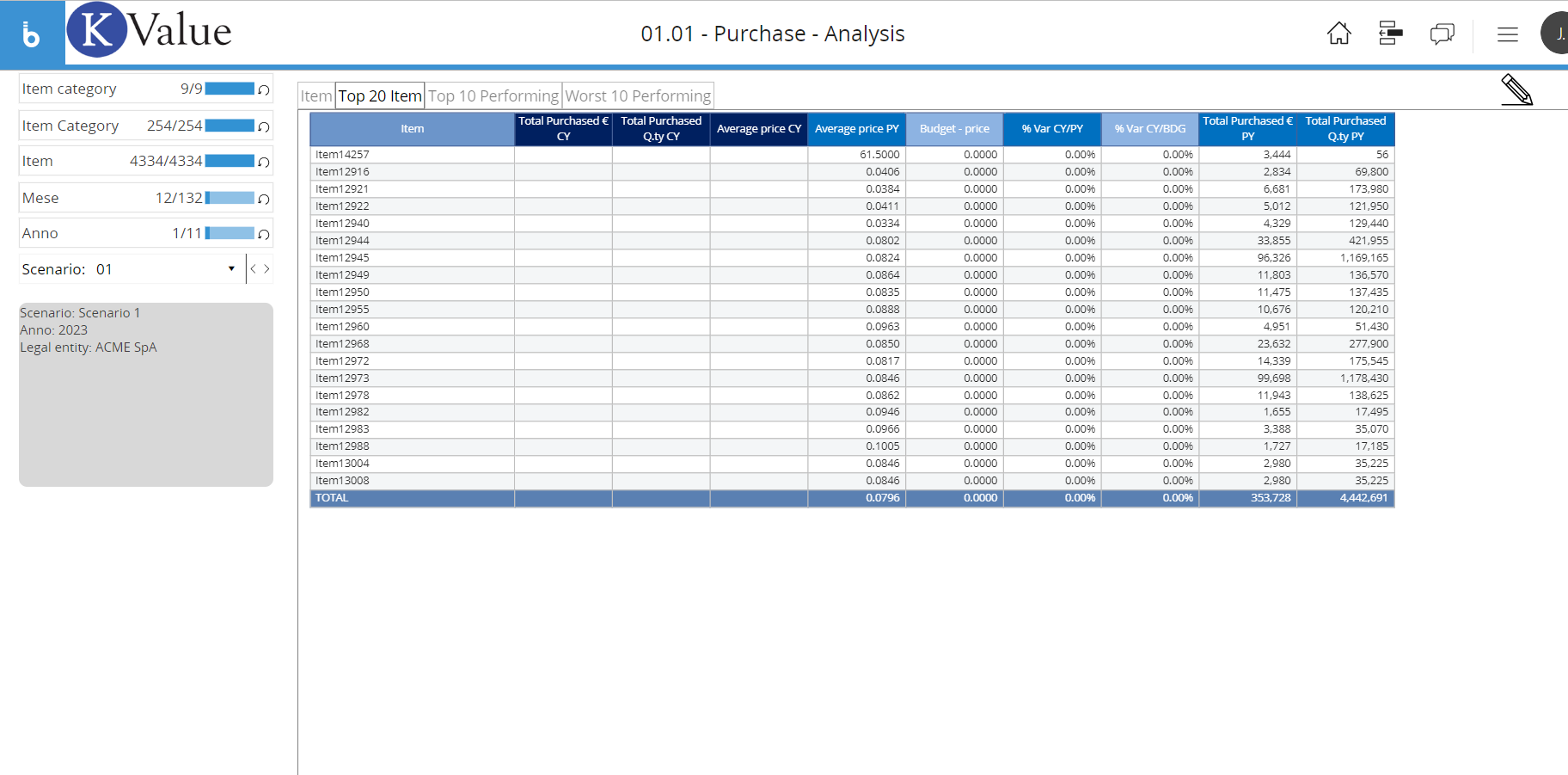Click the Total Purchased Q.ty PY header
This screenshot has width=1568, height=775.
point(1345,129)
